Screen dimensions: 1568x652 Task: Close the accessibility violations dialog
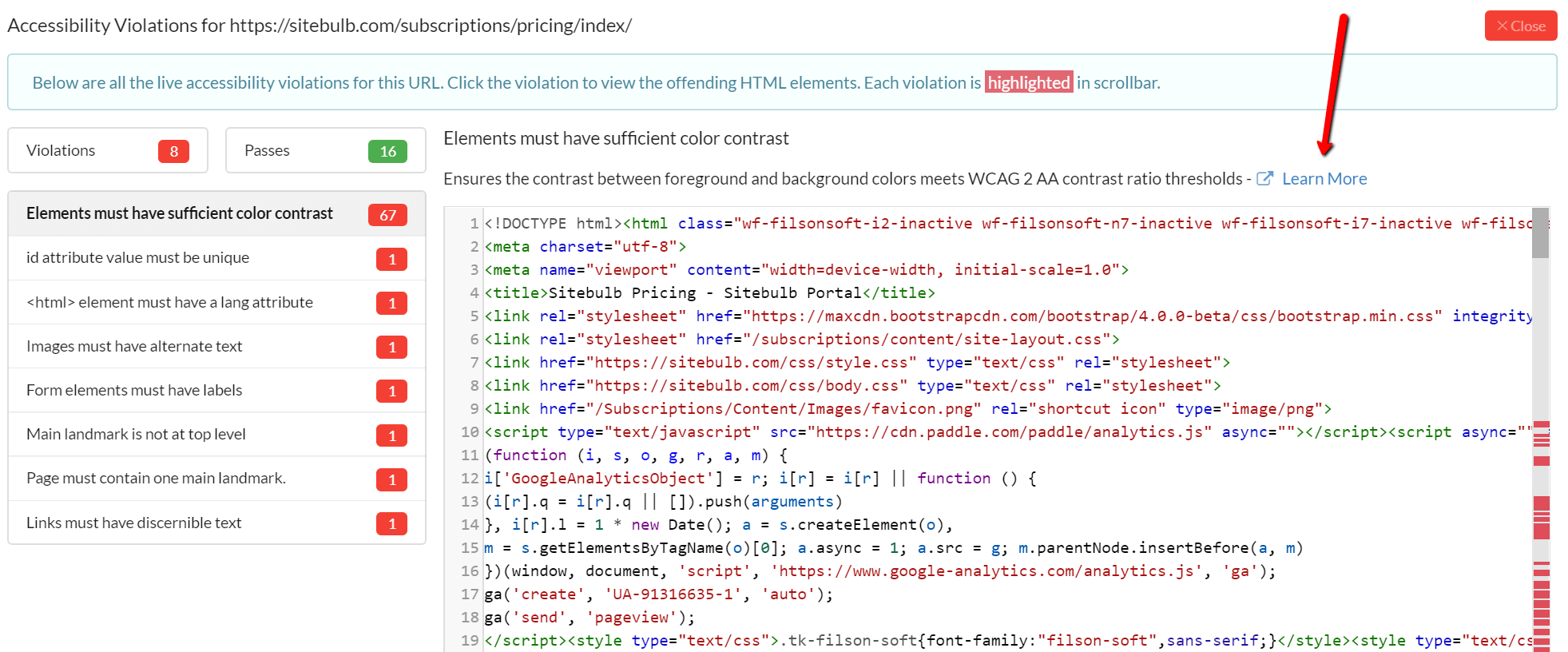(1520, 26)
